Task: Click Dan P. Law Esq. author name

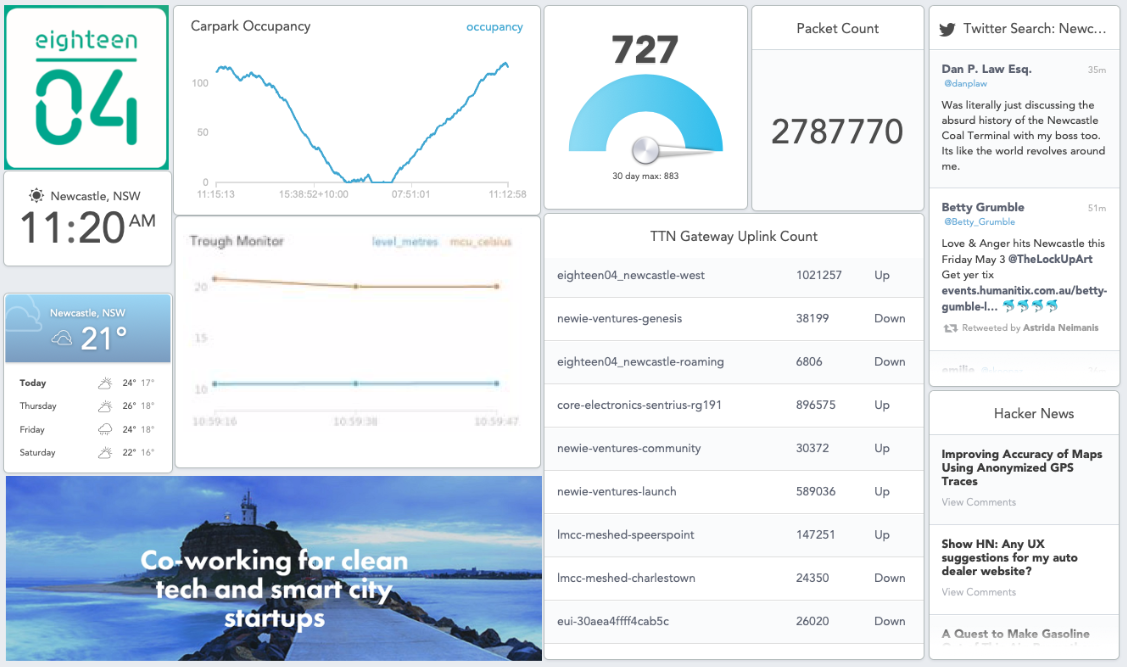Action: pos(986,69)
